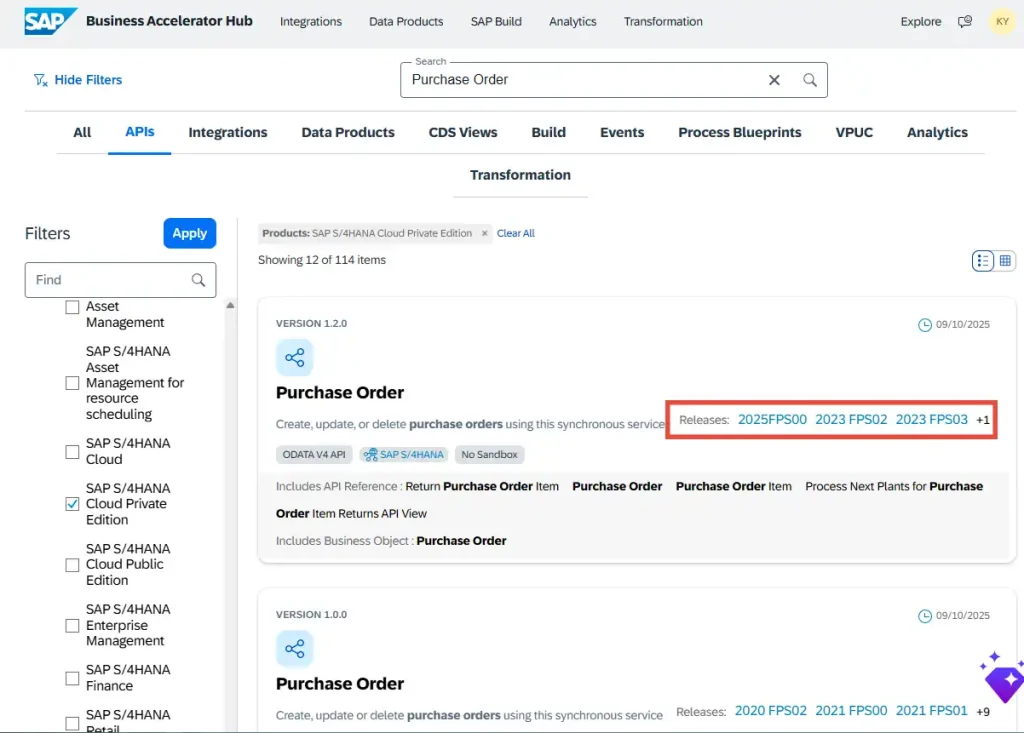Screen dimensions: 1024x733
Task: Click the Purchase Order API network icon
Action: (294, 357)
